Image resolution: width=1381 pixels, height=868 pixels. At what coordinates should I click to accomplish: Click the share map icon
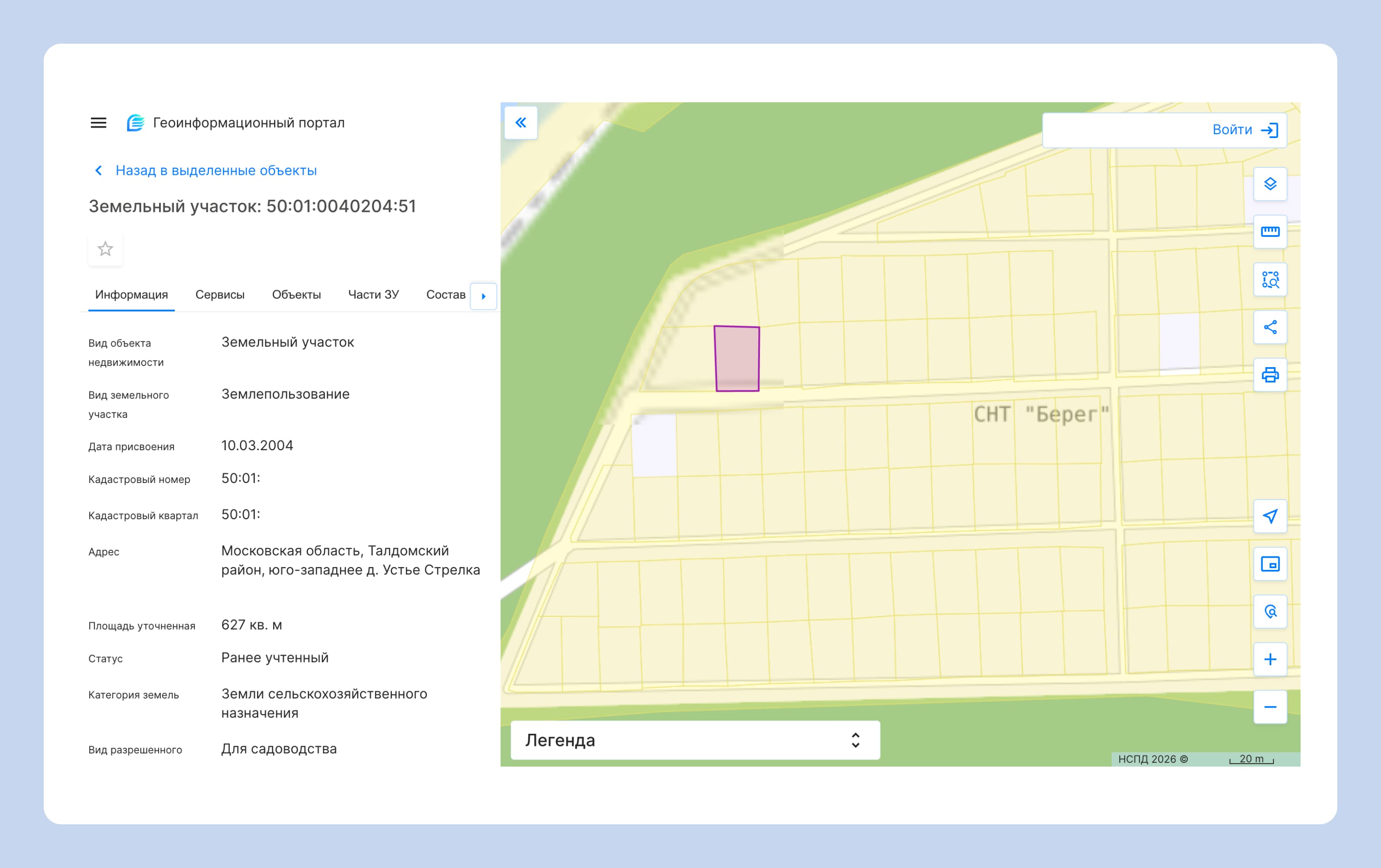click(x=1270, y=327)
